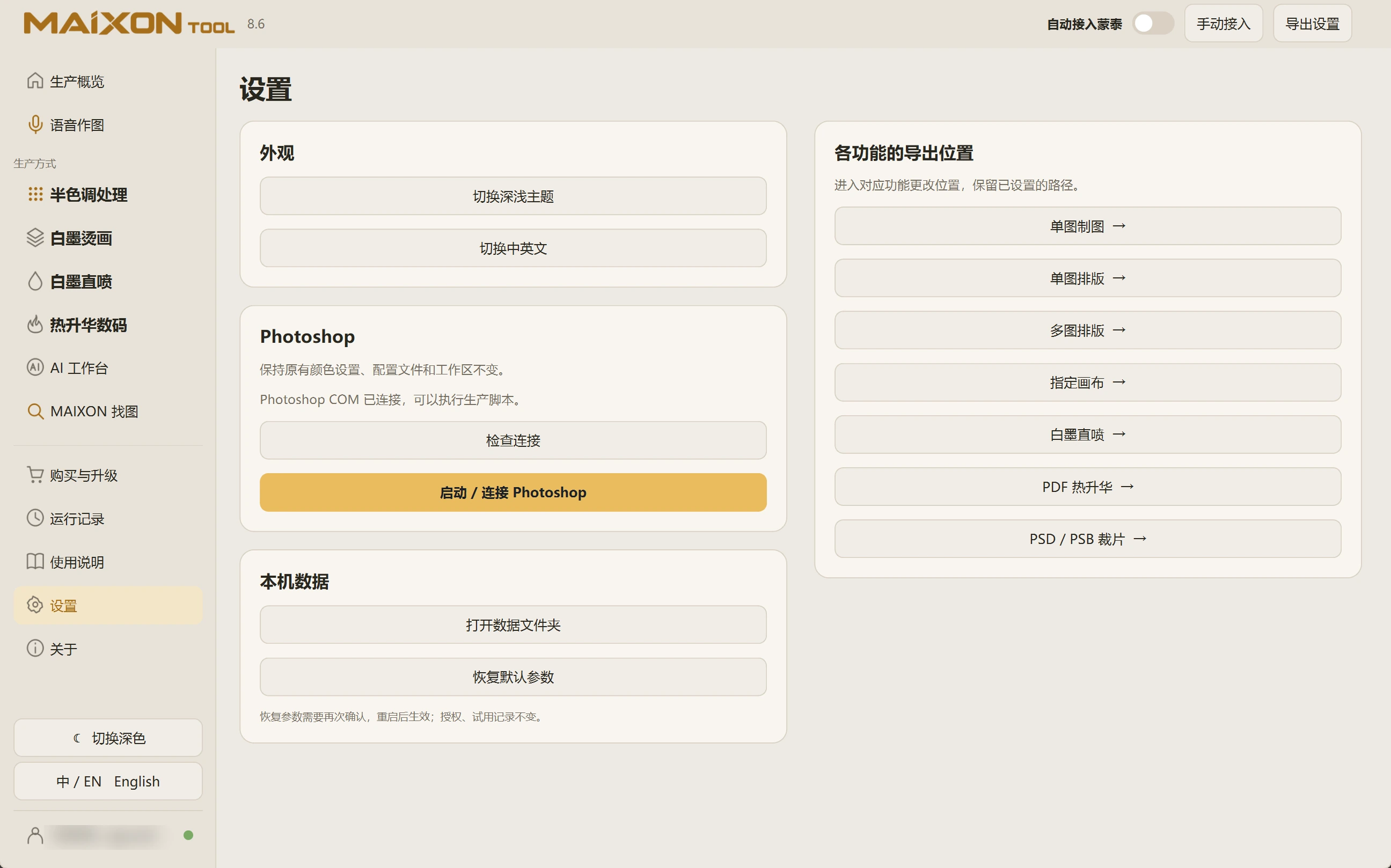Click 切换中英文 button
The height and width of the screenshot is (868, 1391).
tap(513, 248)
